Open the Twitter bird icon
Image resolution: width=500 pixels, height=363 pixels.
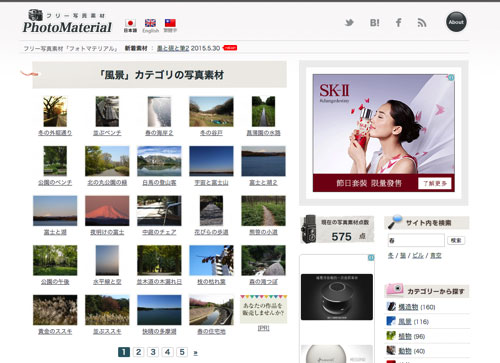[x=349, y=23]
